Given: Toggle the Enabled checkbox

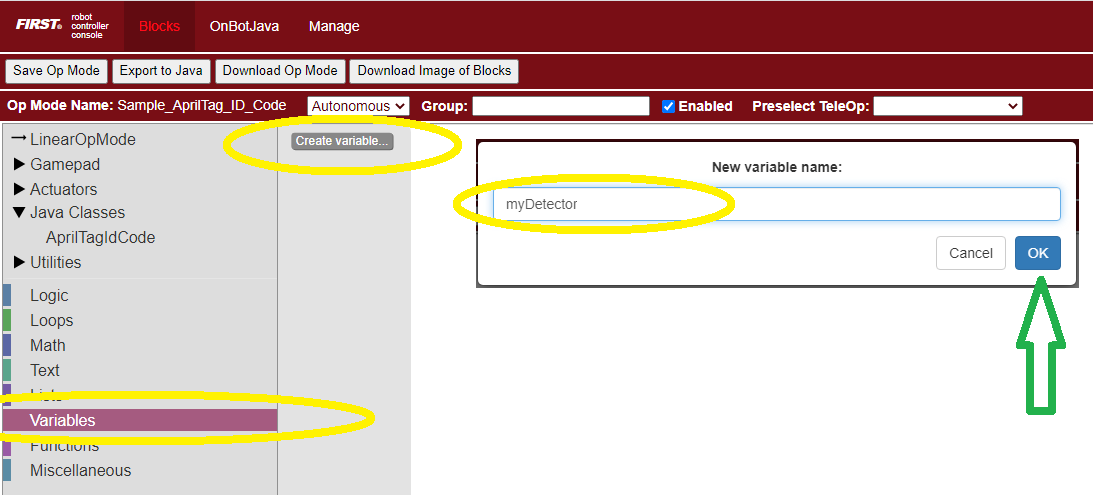Looking at the screenshot, I should 668,106.
